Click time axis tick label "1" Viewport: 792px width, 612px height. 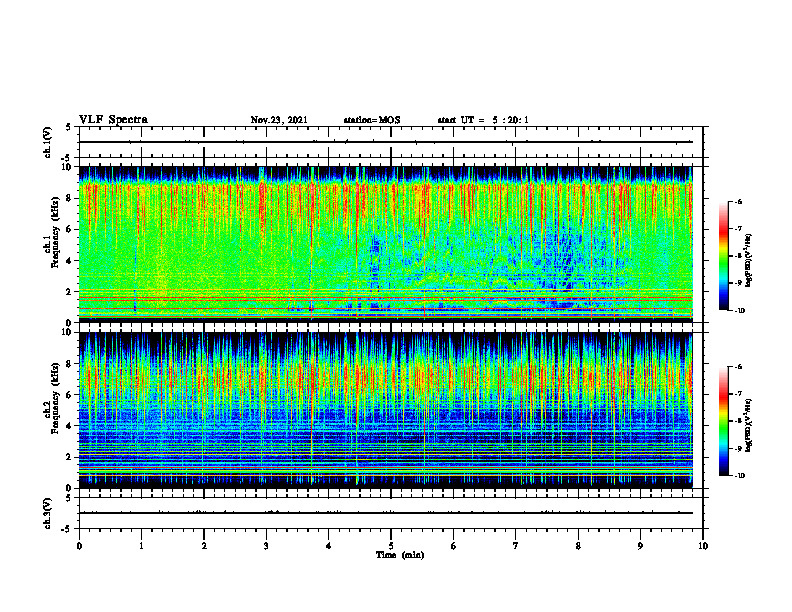141,546
